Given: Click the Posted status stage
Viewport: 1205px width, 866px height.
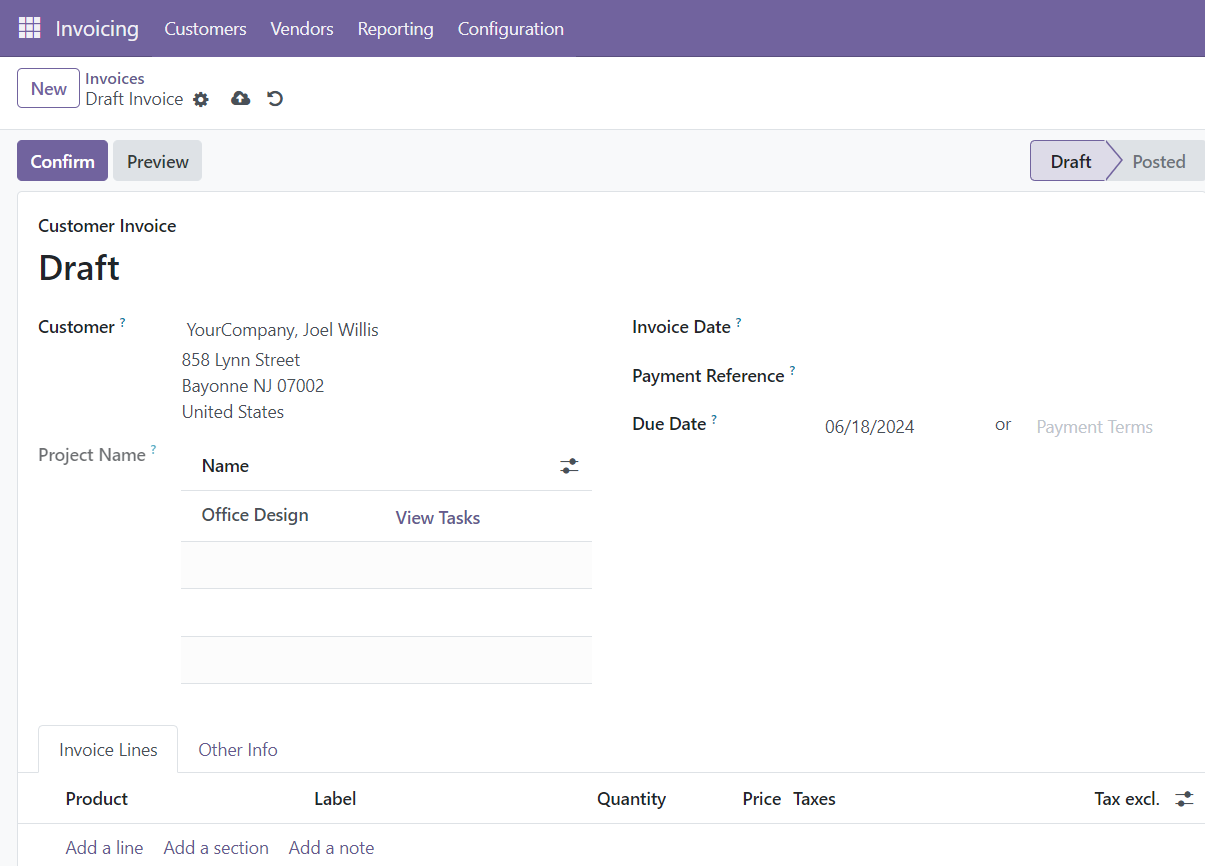Looking at the screenshot, I should pos(1159,161).
